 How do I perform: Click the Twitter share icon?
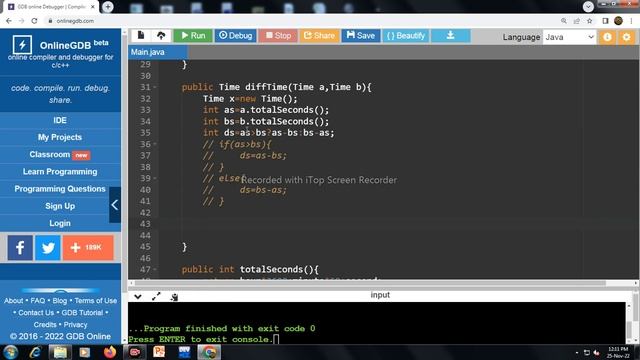click(48, 248)
